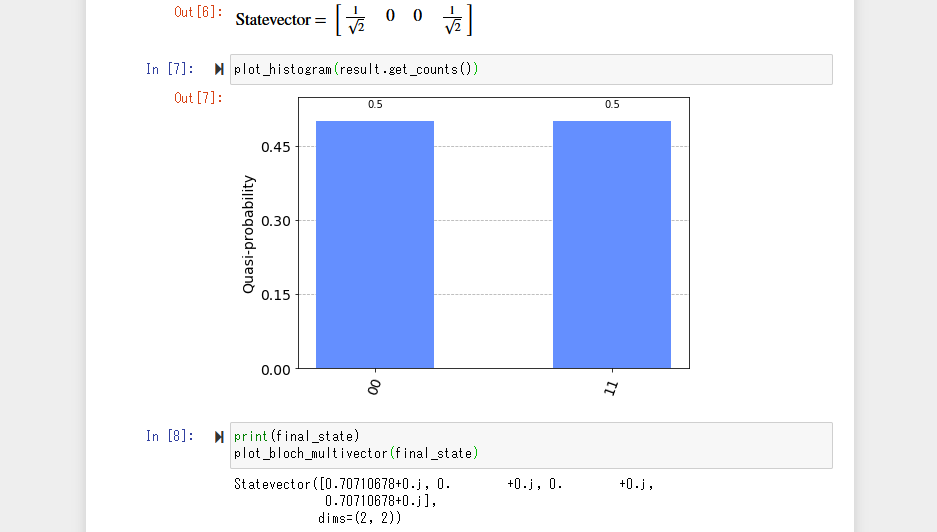
Task: Click into the plot_histogram code cell
Action: [x=530, y=70]
